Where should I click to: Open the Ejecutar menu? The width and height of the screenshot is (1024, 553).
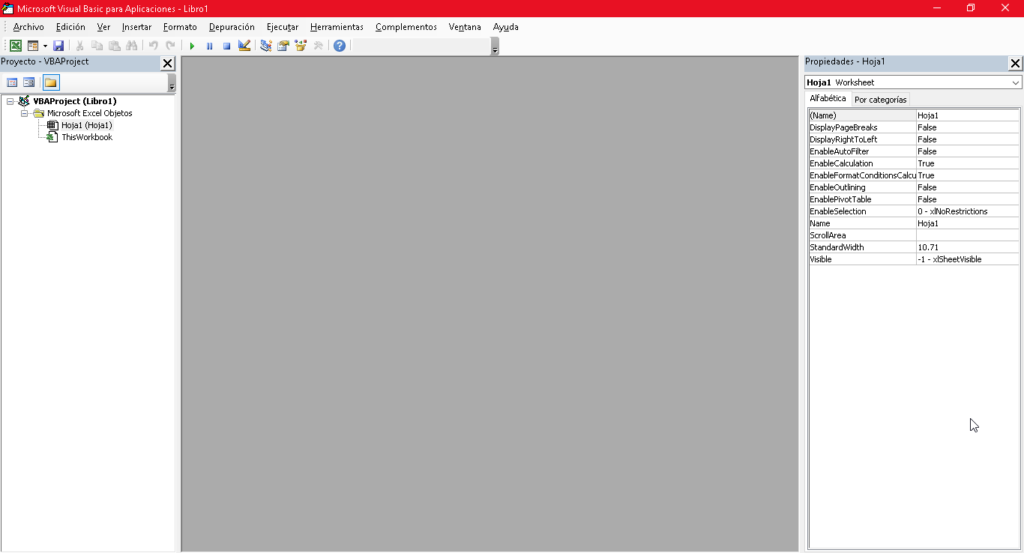pyautogui.click(x=282, y=27)
